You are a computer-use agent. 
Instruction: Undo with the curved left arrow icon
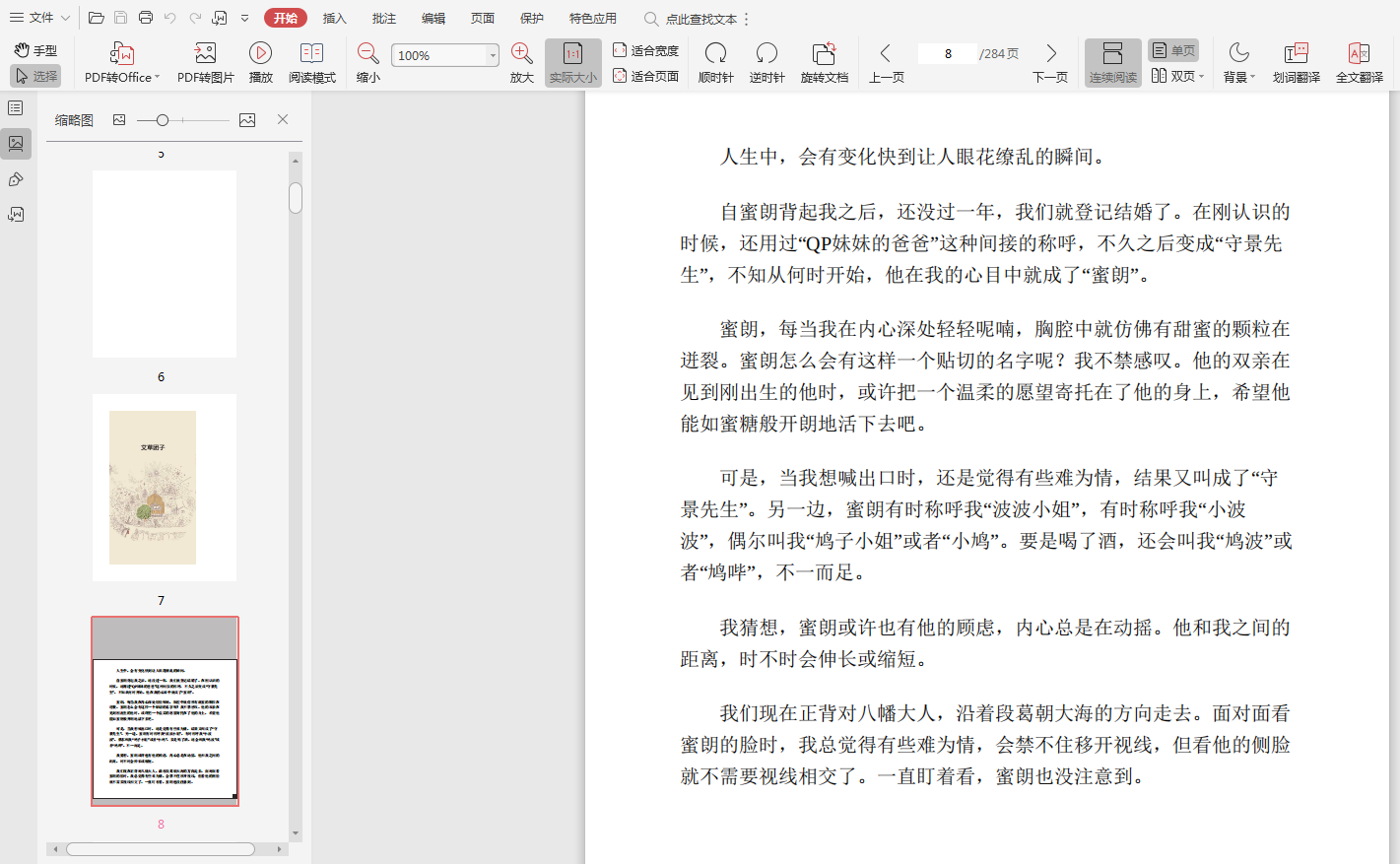pyautogui.click(x=170, y=18)
